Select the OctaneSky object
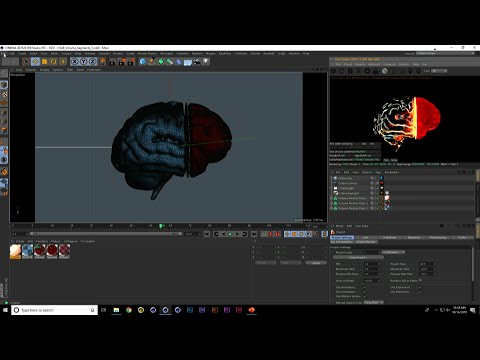This screenshot has height=360, width=480. [345, 178]
